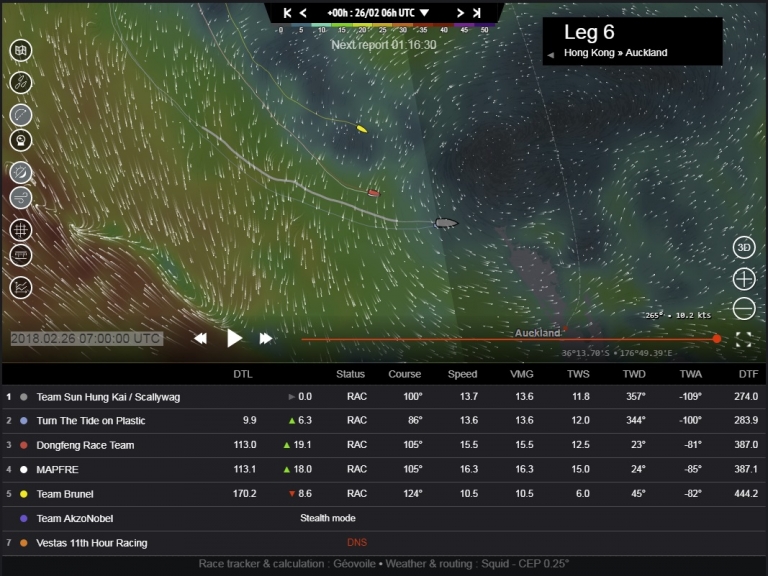Go to next forecast step
The image size is (768, 576).
(x=460, y=13)
